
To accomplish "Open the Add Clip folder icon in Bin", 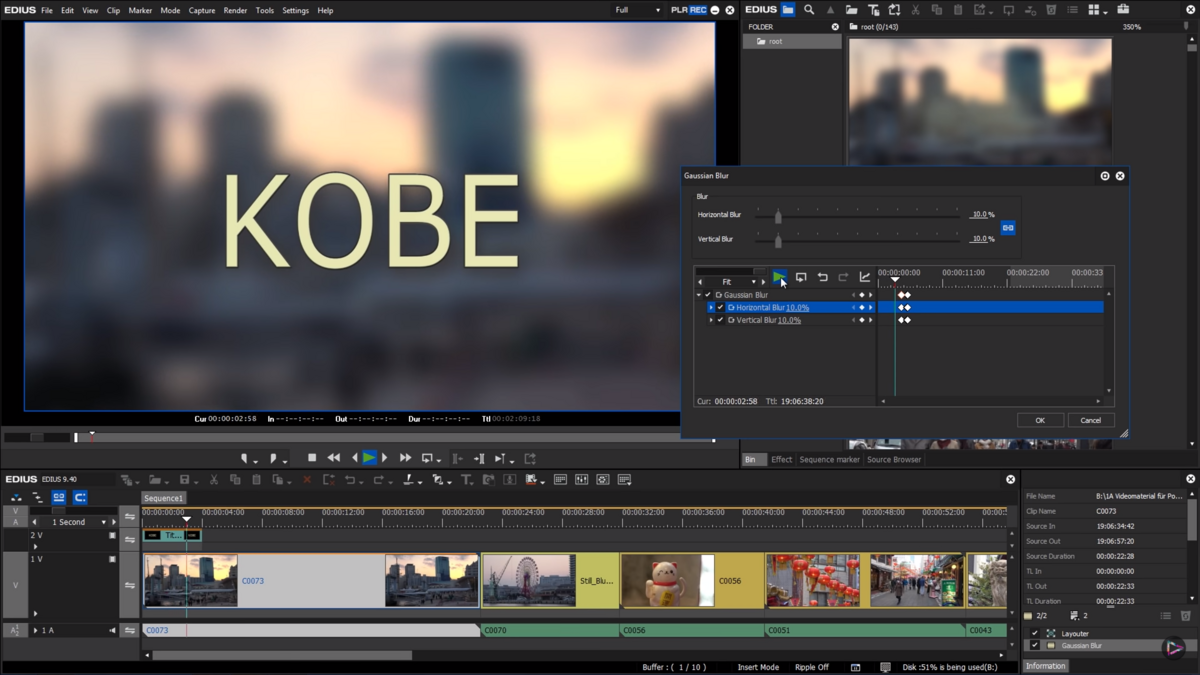I will tap(851, 10).
